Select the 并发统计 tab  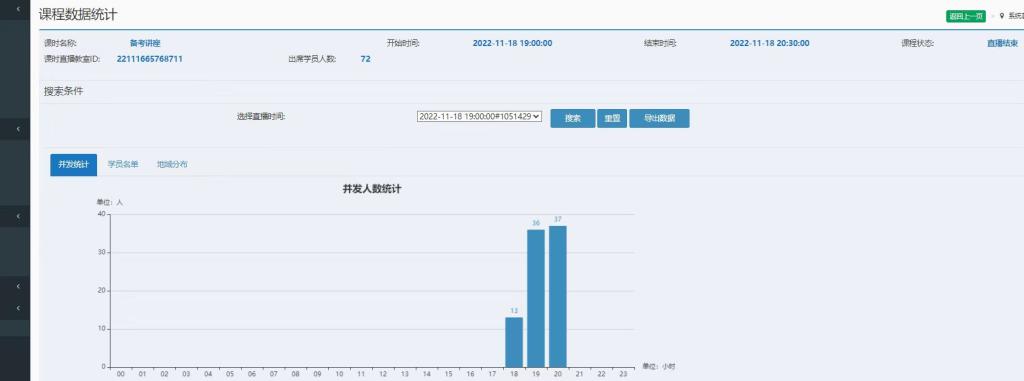point(73,165)
